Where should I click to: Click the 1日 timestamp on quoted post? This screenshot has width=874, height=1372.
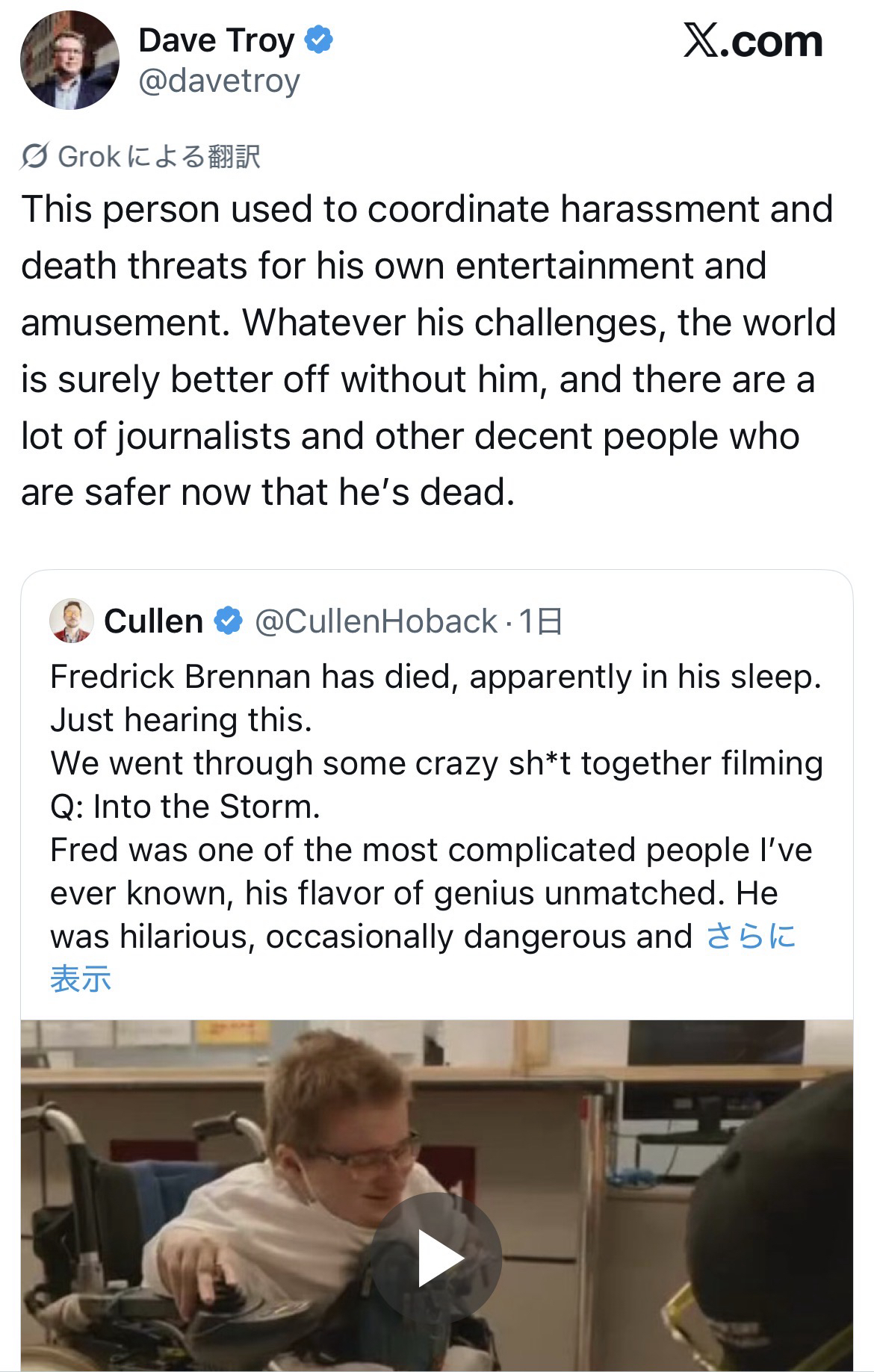pos(540,621)
